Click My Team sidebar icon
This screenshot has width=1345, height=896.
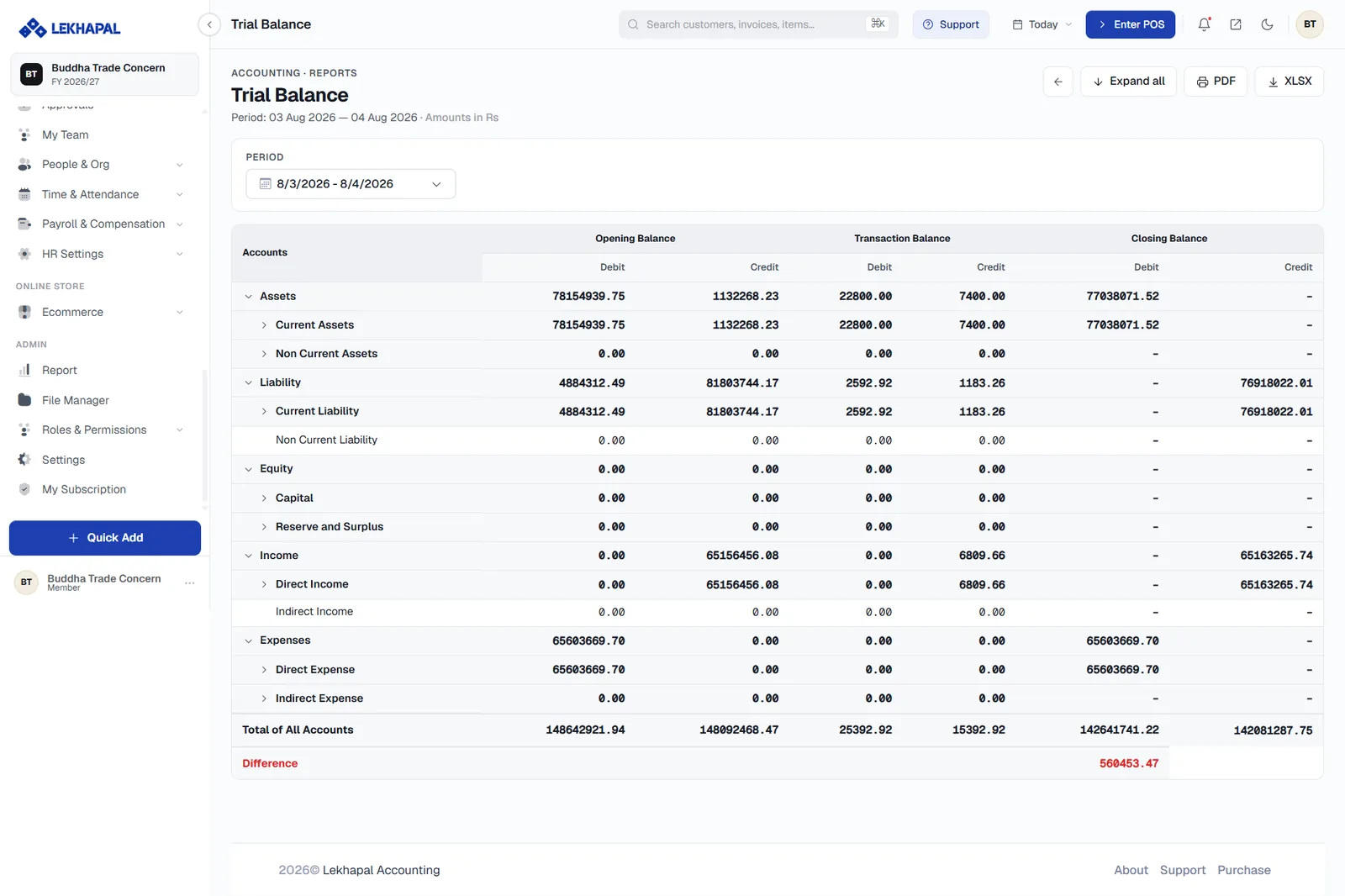coord(24,134)
